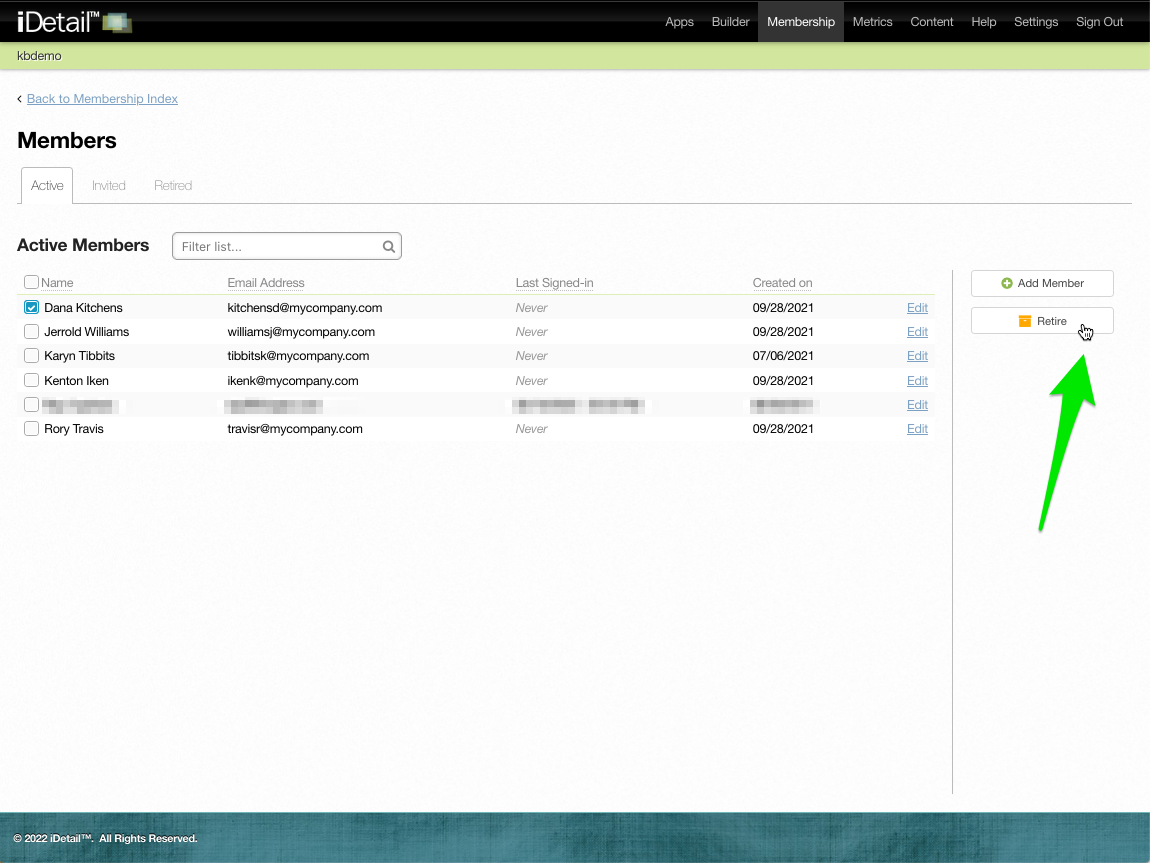Open Metrics in the top navigation
Screen dimensions: 1150x863
coord(872,22)
